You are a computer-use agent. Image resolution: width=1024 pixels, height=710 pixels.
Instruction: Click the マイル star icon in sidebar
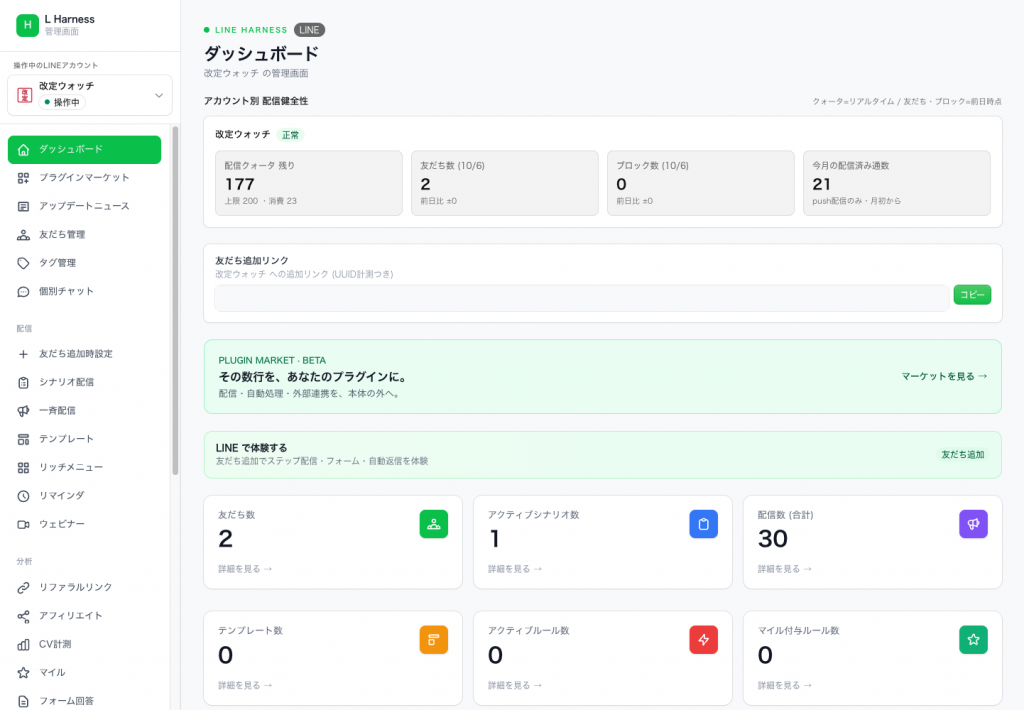click(x=24, y=673)
